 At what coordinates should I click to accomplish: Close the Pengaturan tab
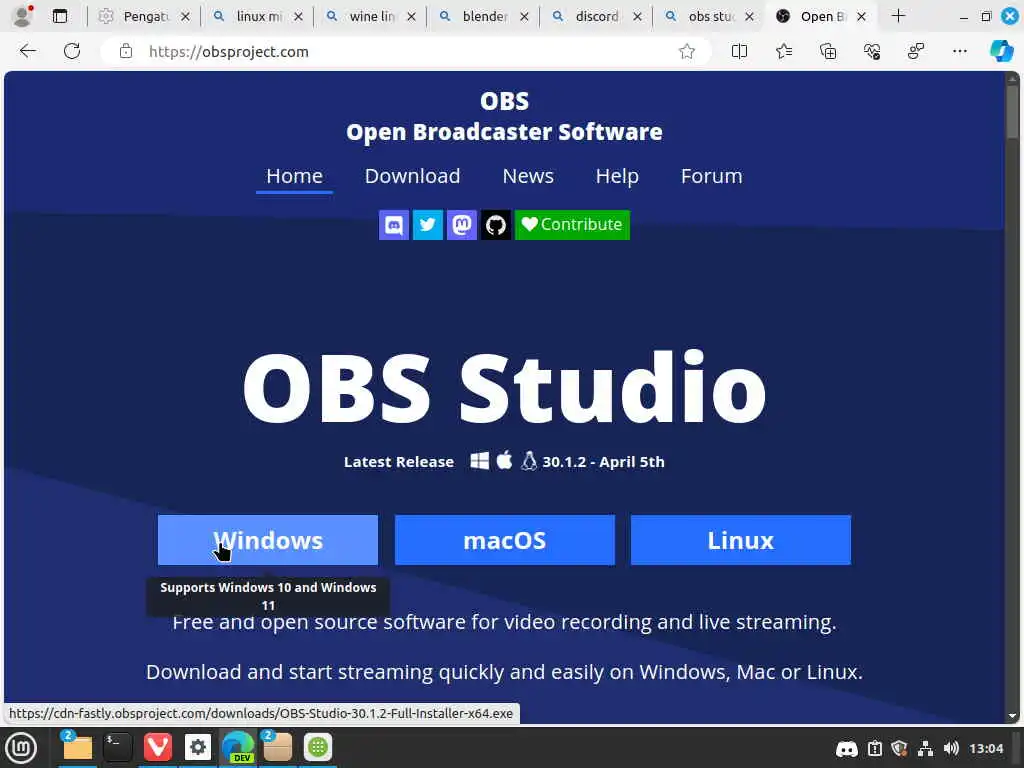185,17
